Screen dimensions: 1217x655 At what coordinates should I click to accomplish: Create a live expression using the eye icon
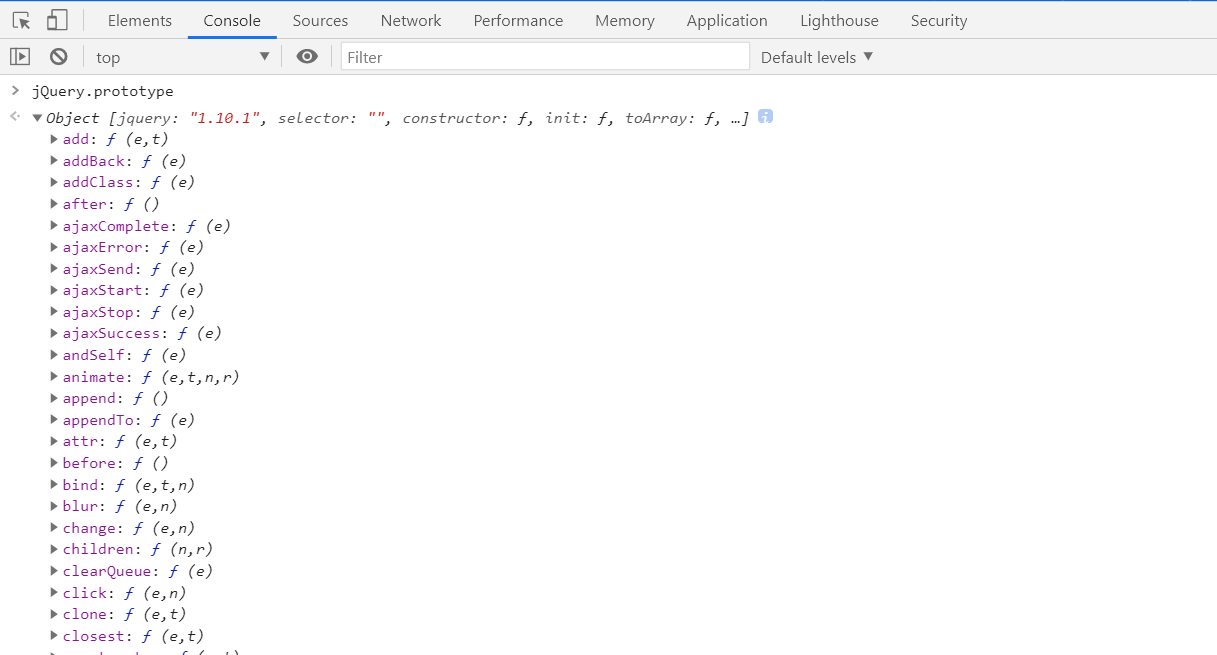point(307,57)
